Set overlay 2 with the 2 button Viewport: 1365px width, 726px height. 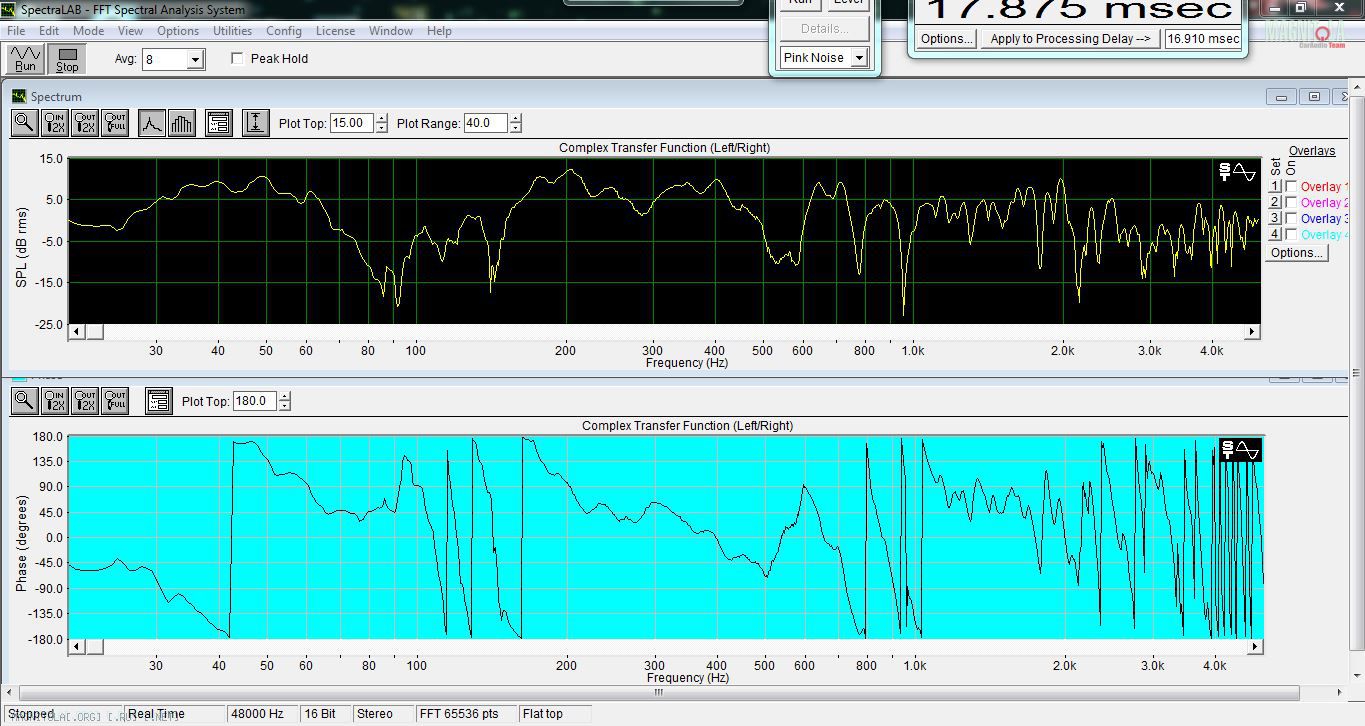(x=1275, y=203)
